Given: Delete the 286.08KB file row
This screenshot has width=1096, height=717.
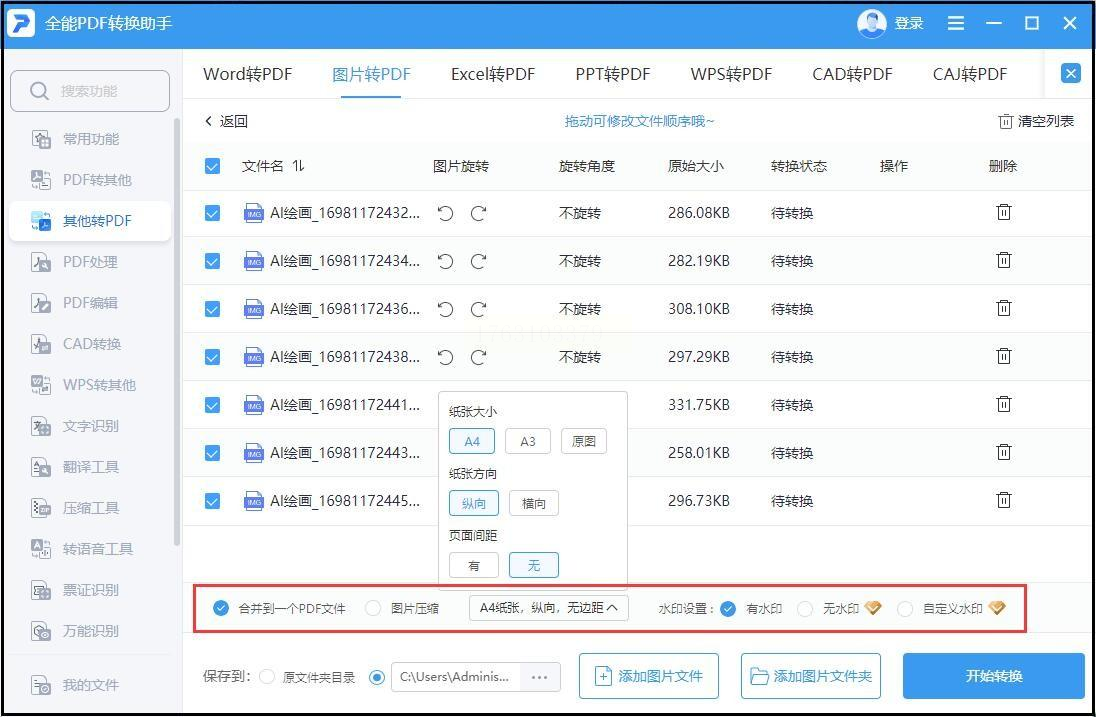Looking at the screenshot, I should point(1004,212).
